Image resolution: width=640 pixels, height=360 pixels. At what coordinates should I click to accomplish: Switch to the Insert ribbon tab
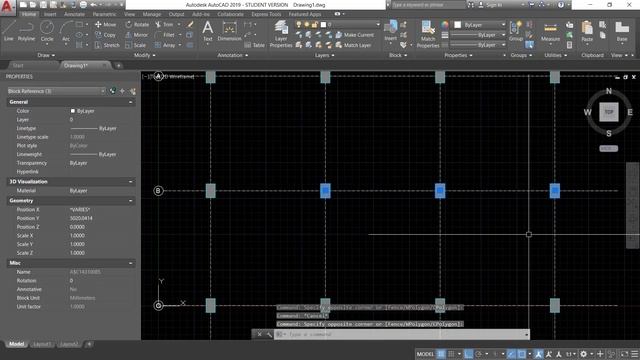[x=50, y=14]
